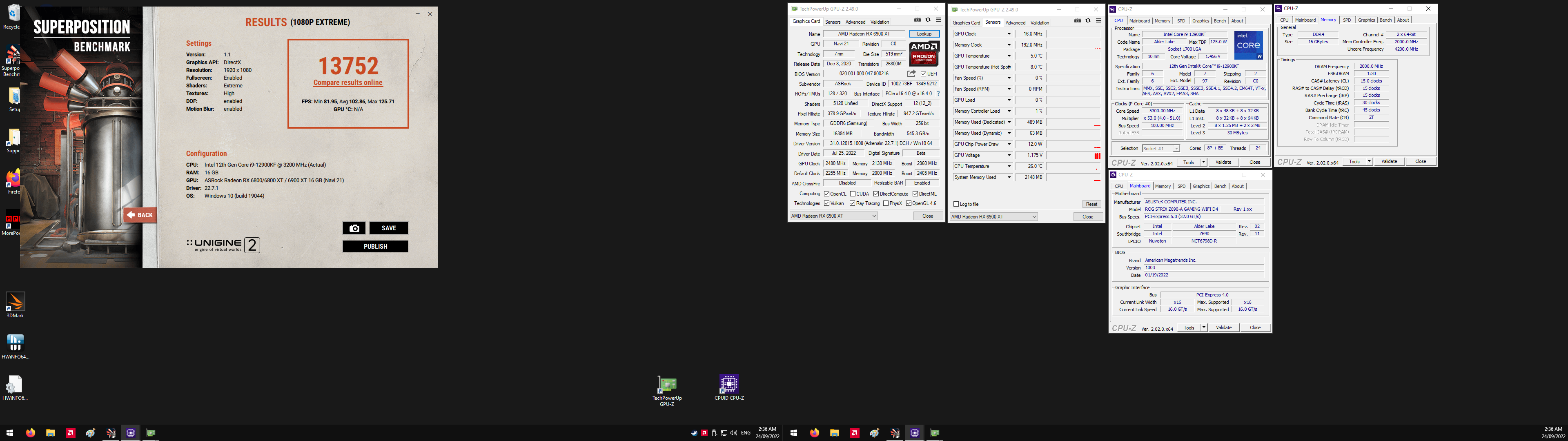Toggle the DirectML checkbox
The width and height of the screenshot is (1568, 441).
(915, 194)
